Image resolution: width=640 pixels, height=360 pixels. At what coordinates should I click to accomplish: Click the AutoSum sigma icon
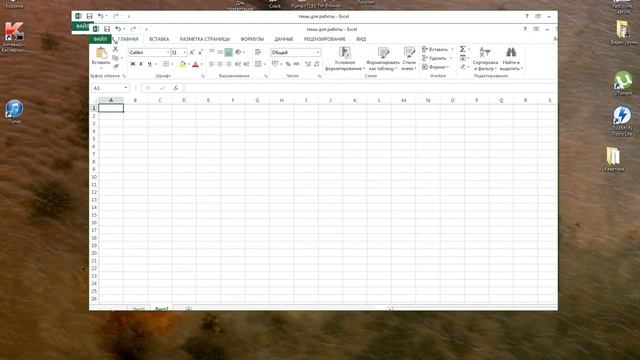(462, 49)
